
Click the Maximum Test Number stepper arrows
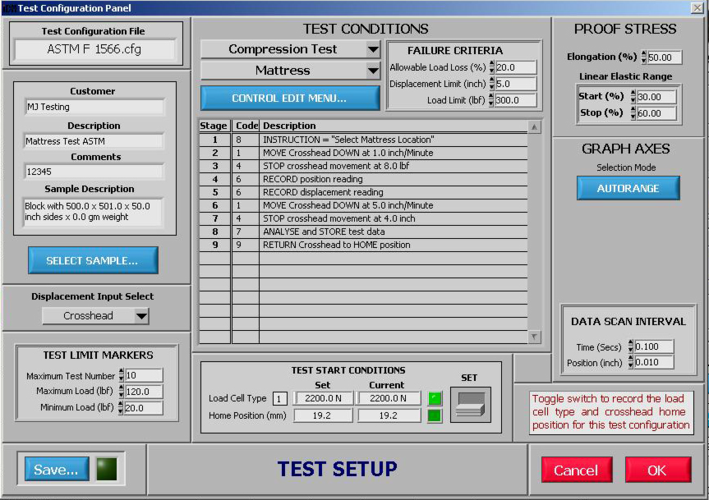(121, 375)
